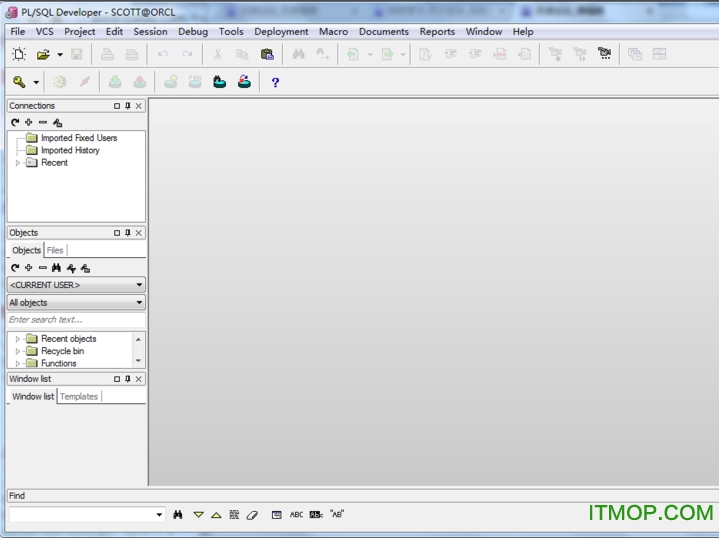Image resolution: width=719 pixels, height=538 pixels.
Task: Select the Window list tab
Action: pyautogui.click(x=33, y=397)
